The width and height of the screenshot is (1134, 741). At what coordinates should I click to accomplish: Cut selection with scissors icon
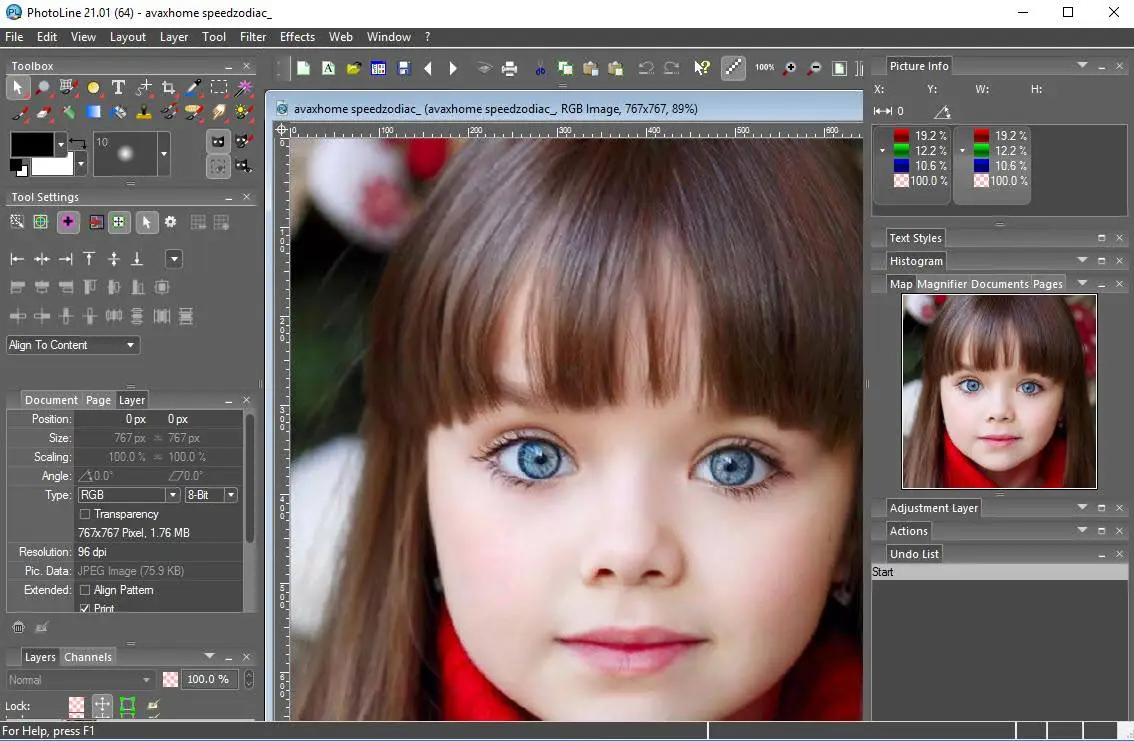point(540,69)
